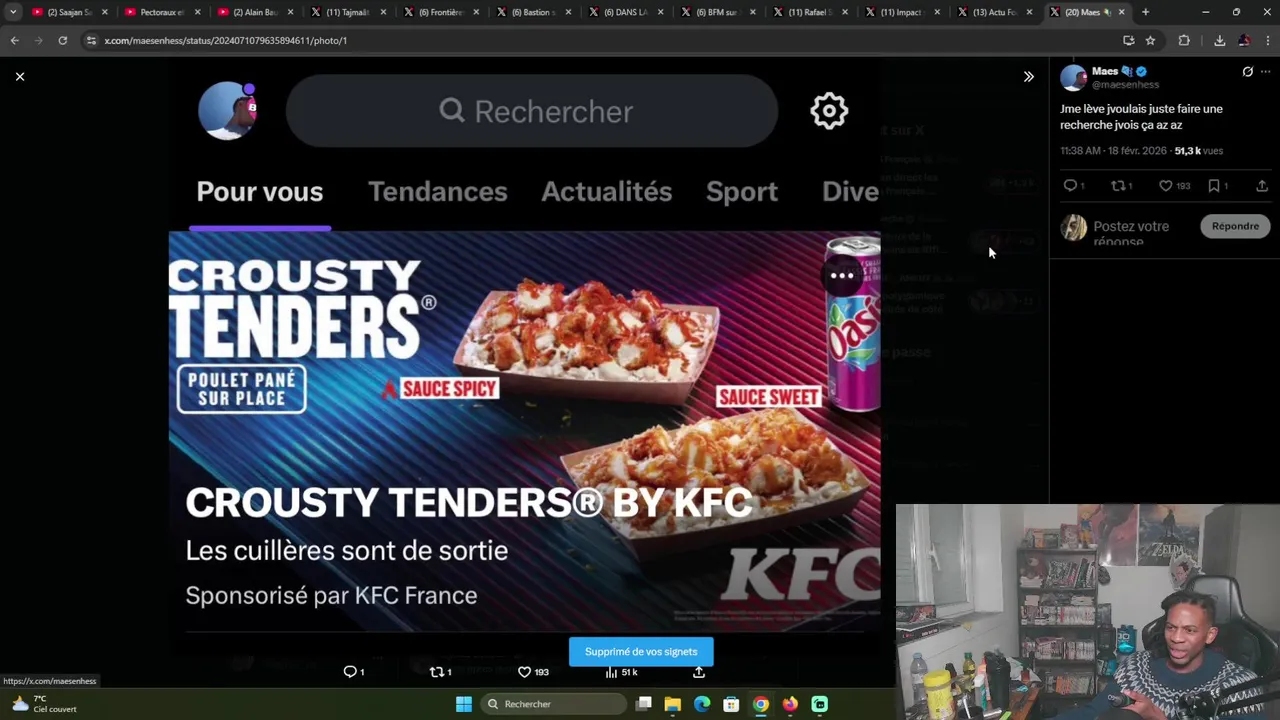The height and width of the screenshot is (720, 1280).
Task: Open view analytics icon below the photo
Action: (x=611, y=672)
